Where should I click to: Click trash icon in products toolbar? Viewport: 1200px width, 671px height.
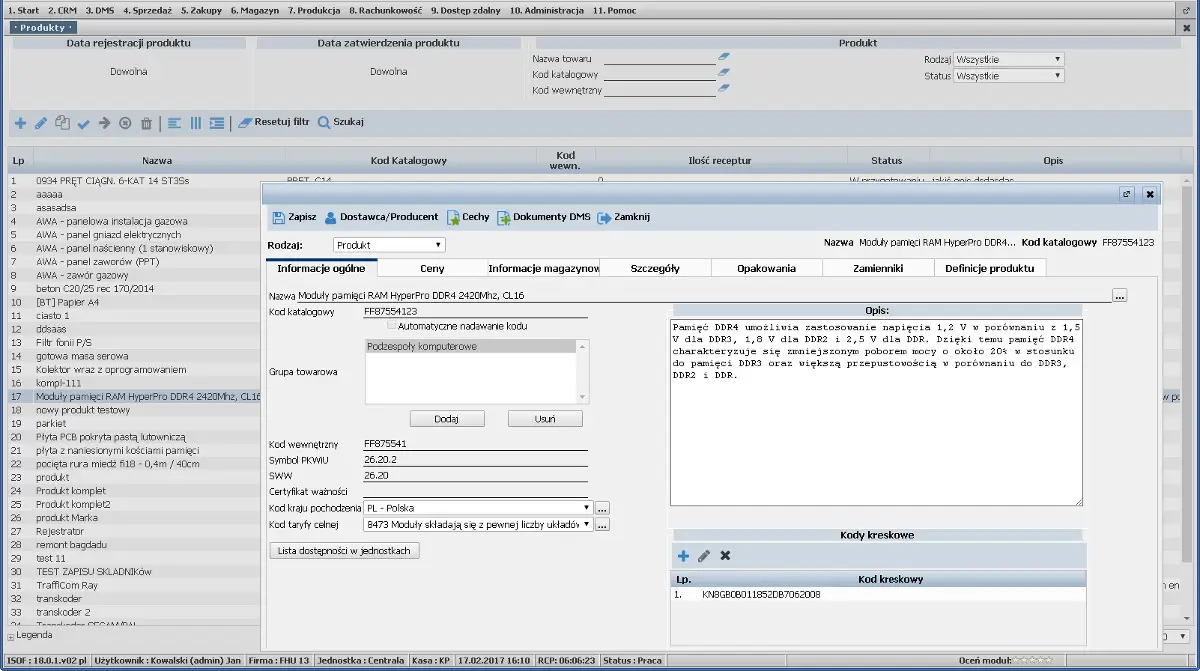click(146, 123)
